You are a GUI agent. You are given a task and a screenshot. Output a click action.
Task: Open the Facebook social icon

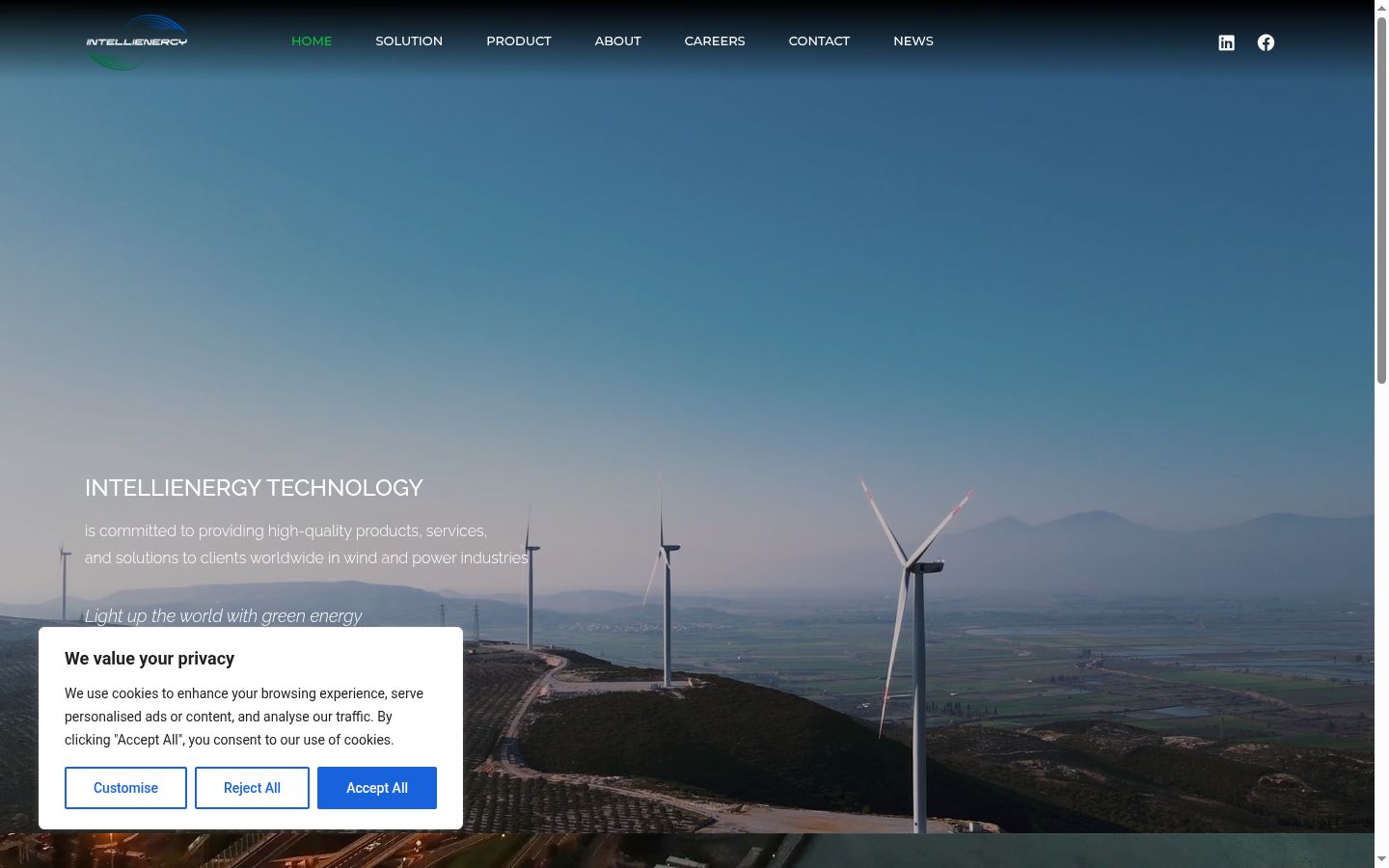tap(1266, 42)
